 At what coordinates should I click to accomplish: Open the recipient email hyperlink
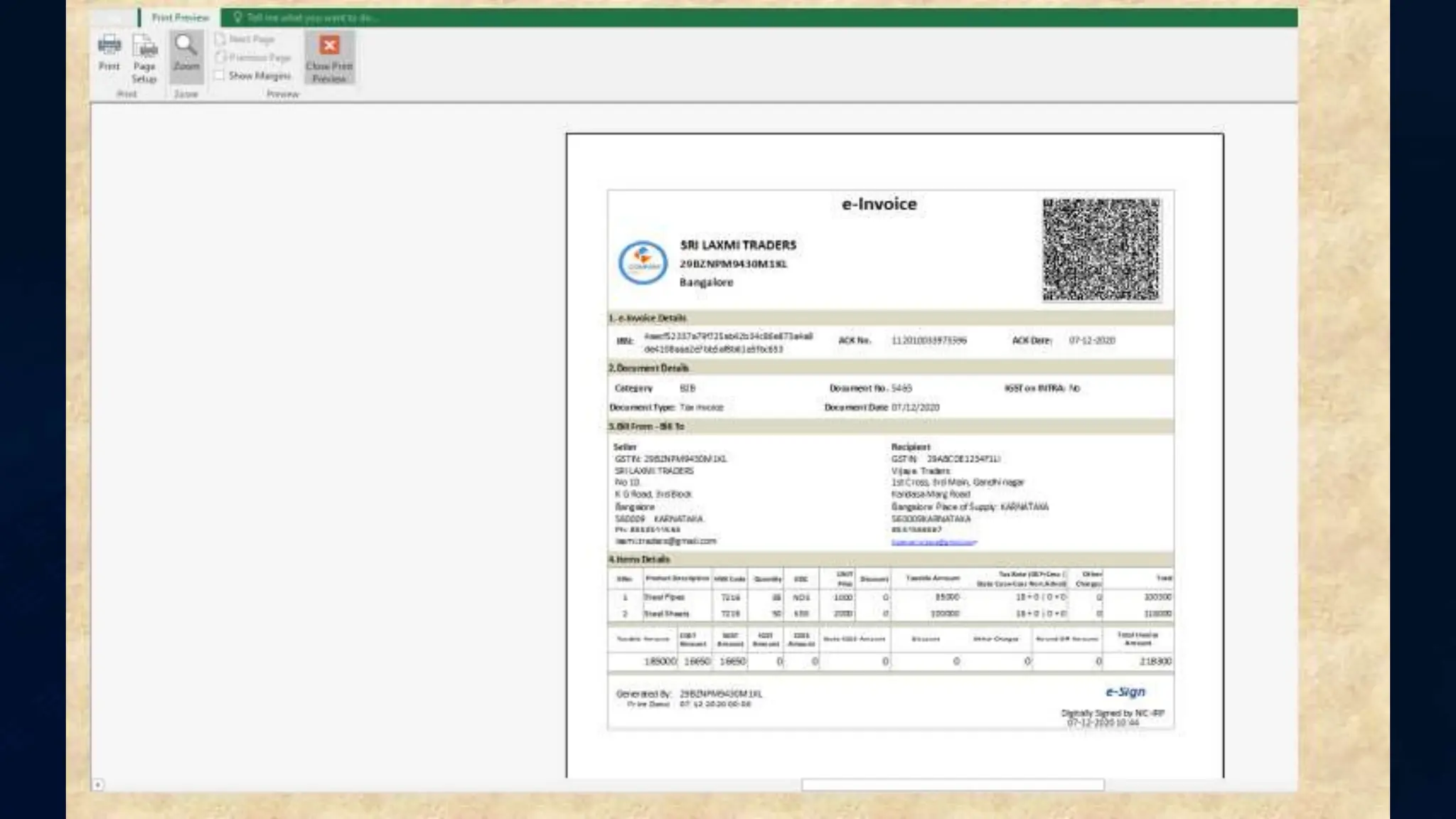[933, 542]
